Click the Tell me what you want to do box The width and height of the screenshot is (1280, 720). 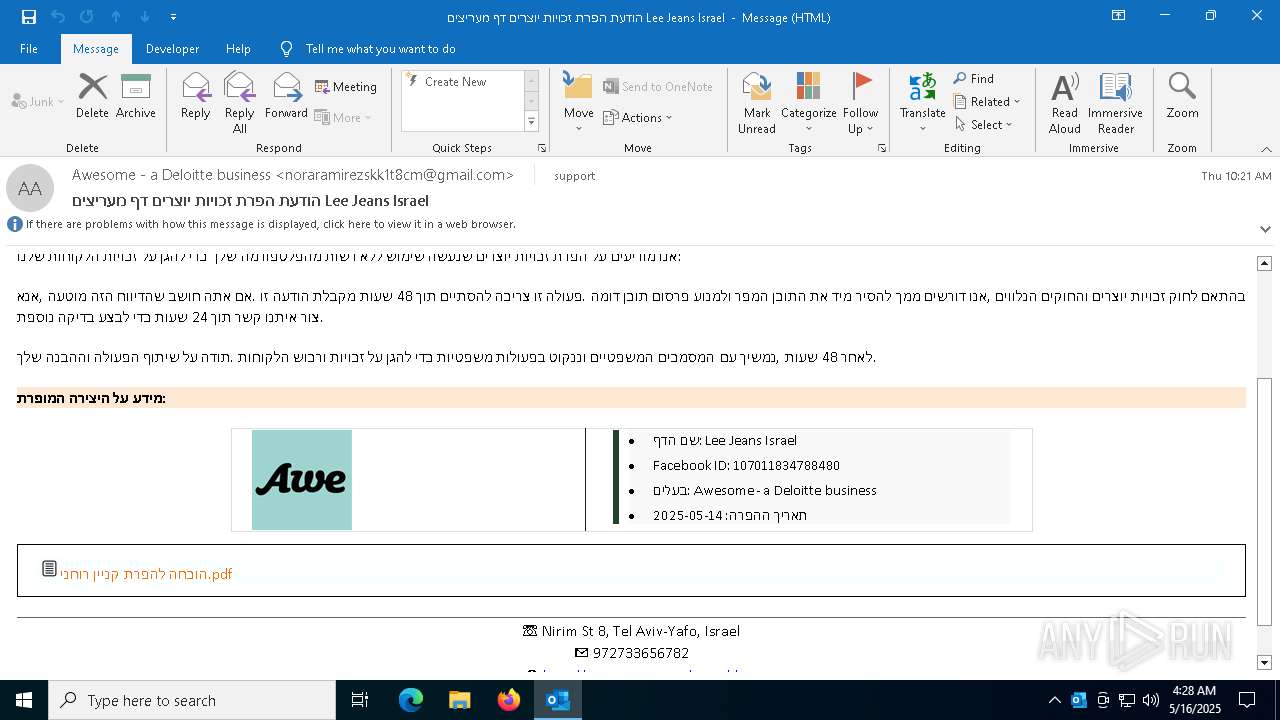[x=380, y=48]
